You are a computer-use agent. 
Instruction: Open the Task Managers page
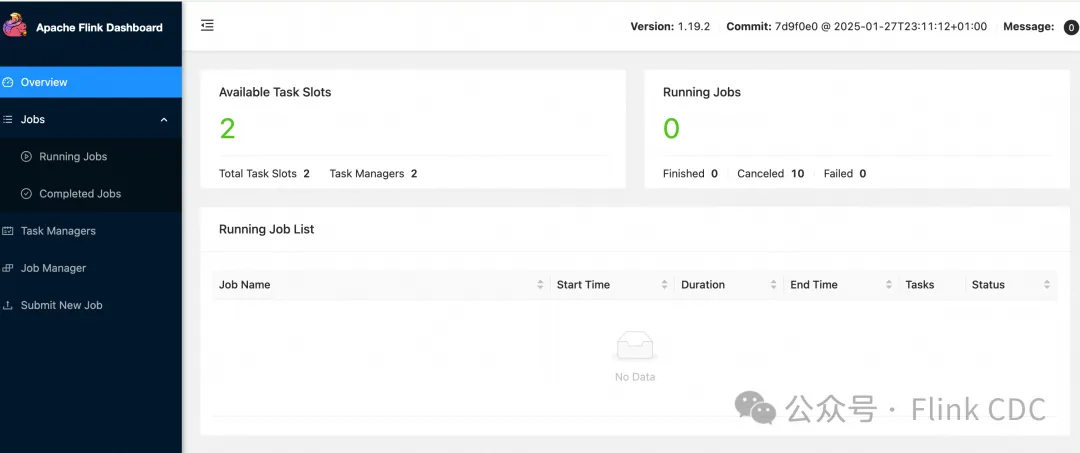58,231
